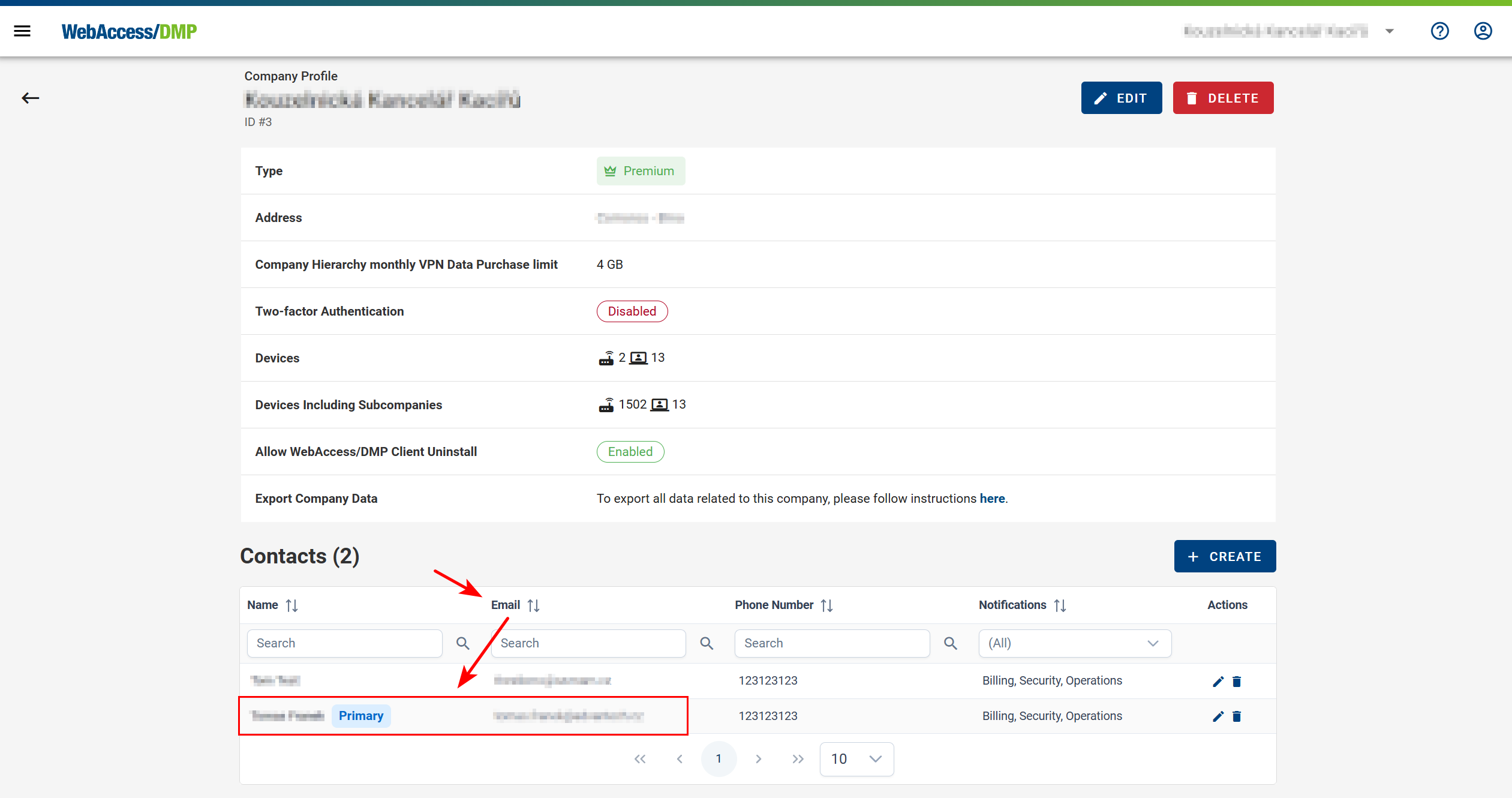Sort contacts by Name column
The width and height of the screenshot is (1512, 798).
pyautogui.click(x=291, y=605)
